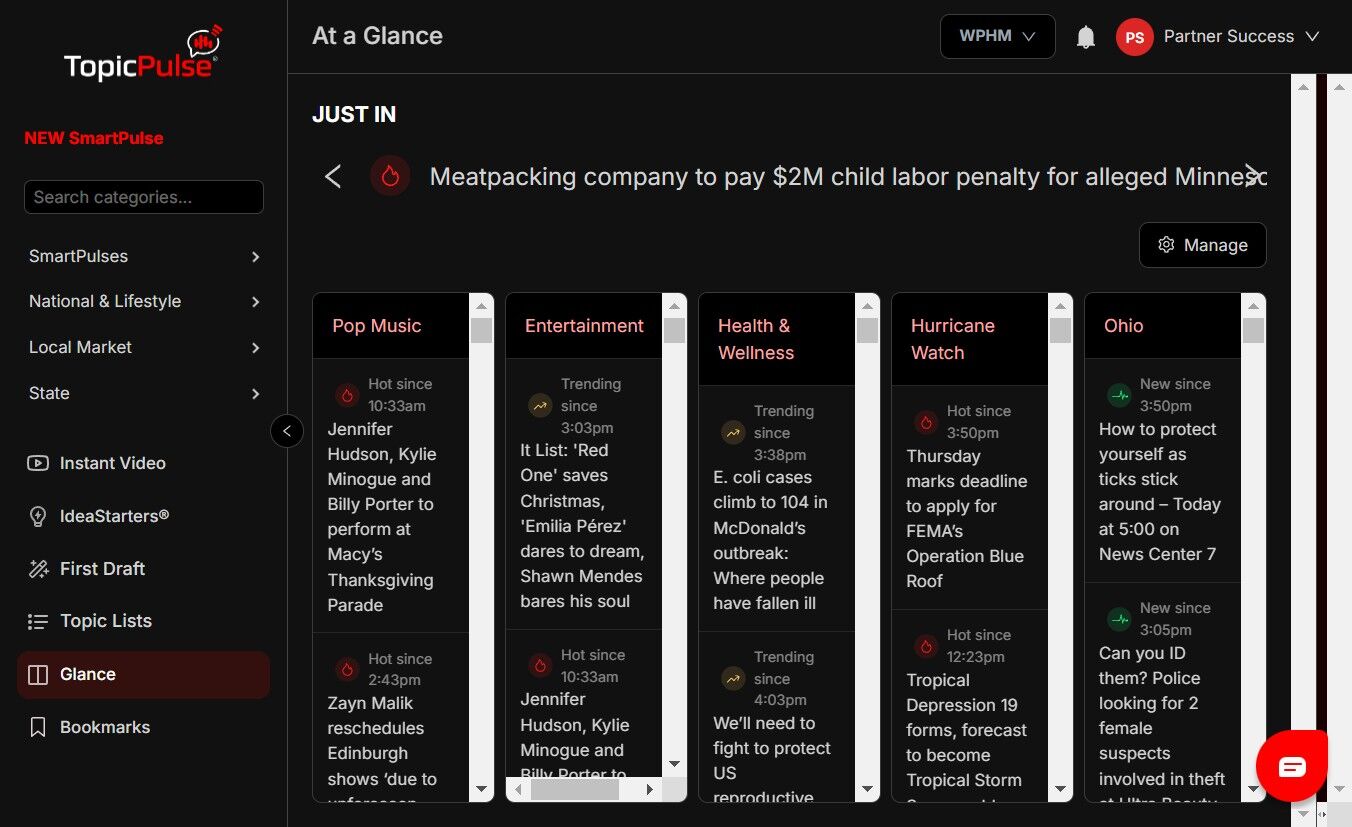
Task: Open the red chat support widget
Action: [1292, 767]
